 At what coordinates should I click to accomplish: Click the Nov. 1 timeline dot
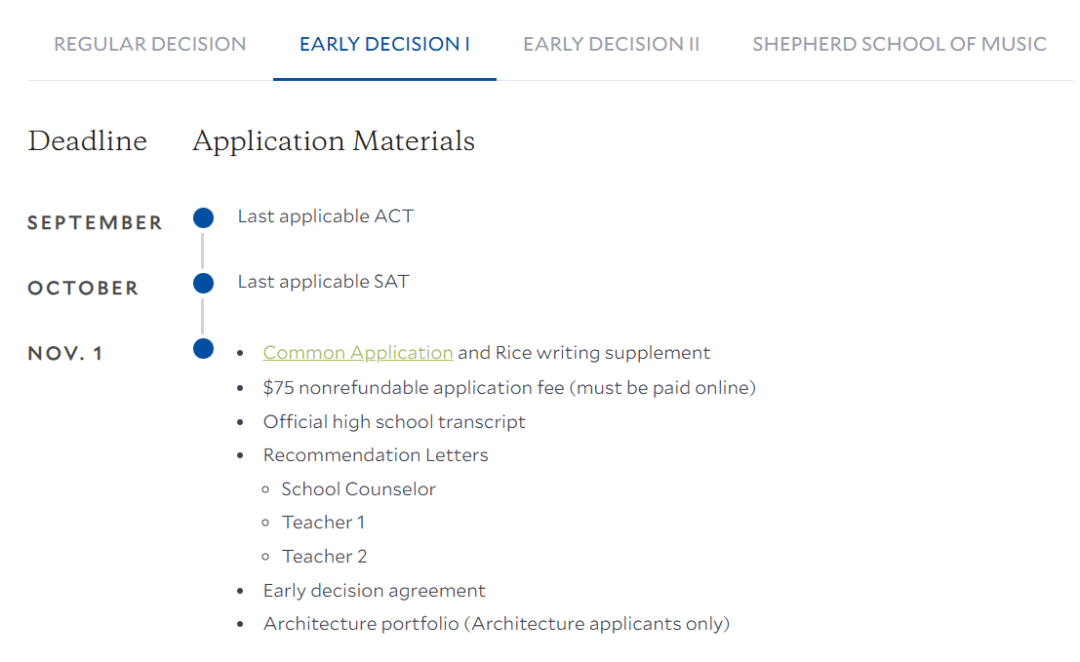coord(203,349)
